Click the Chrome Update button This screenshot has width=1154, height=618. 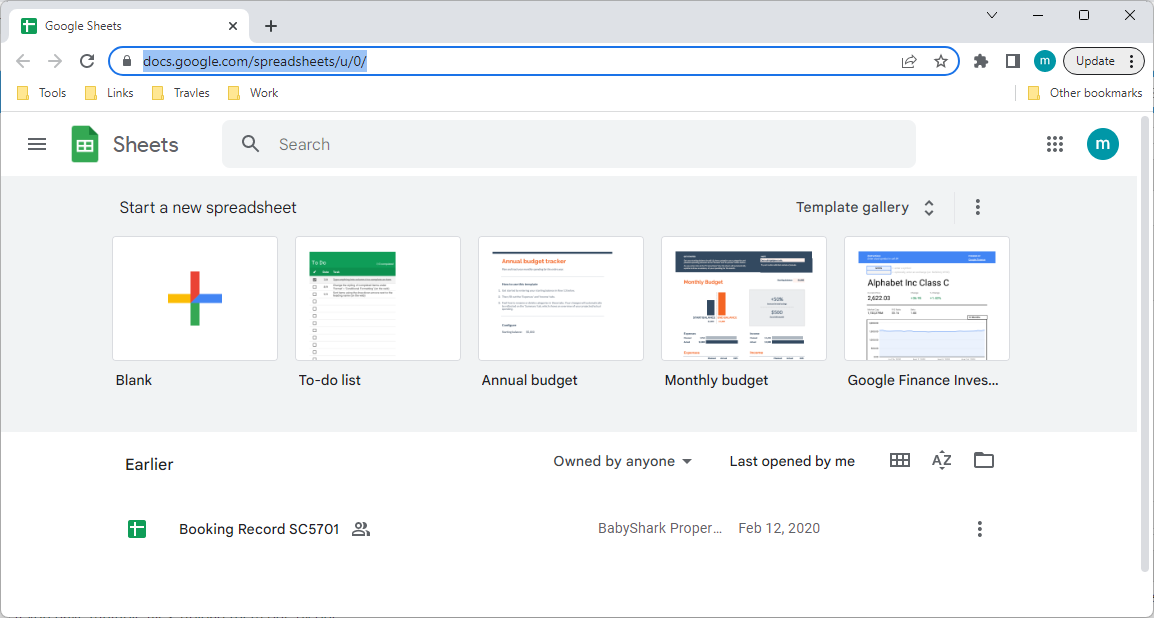(x=1095, y=61)
